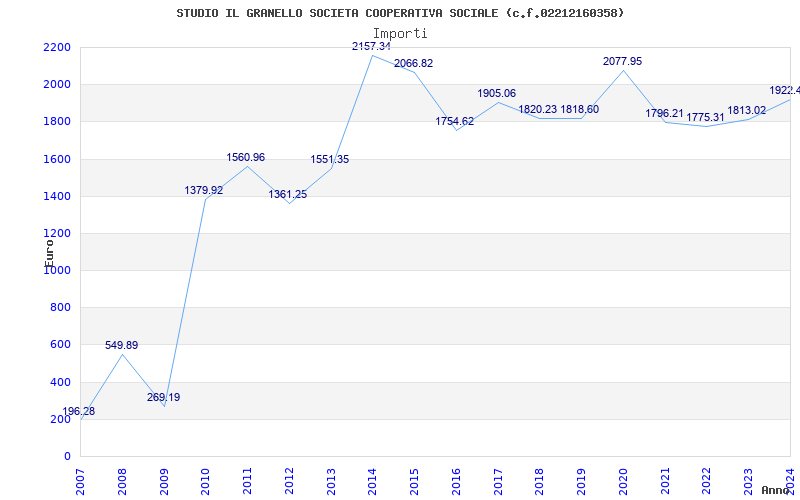Select the y-axis tick 2000
The image size is (800, 500).
(x=58, y=85)
